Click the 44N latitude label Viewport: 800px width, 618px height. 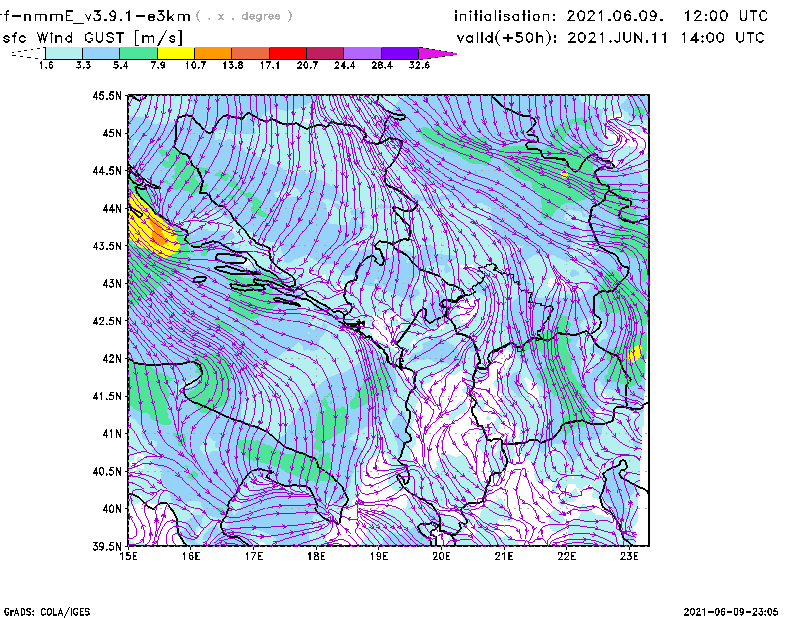[x=112, y=208]
